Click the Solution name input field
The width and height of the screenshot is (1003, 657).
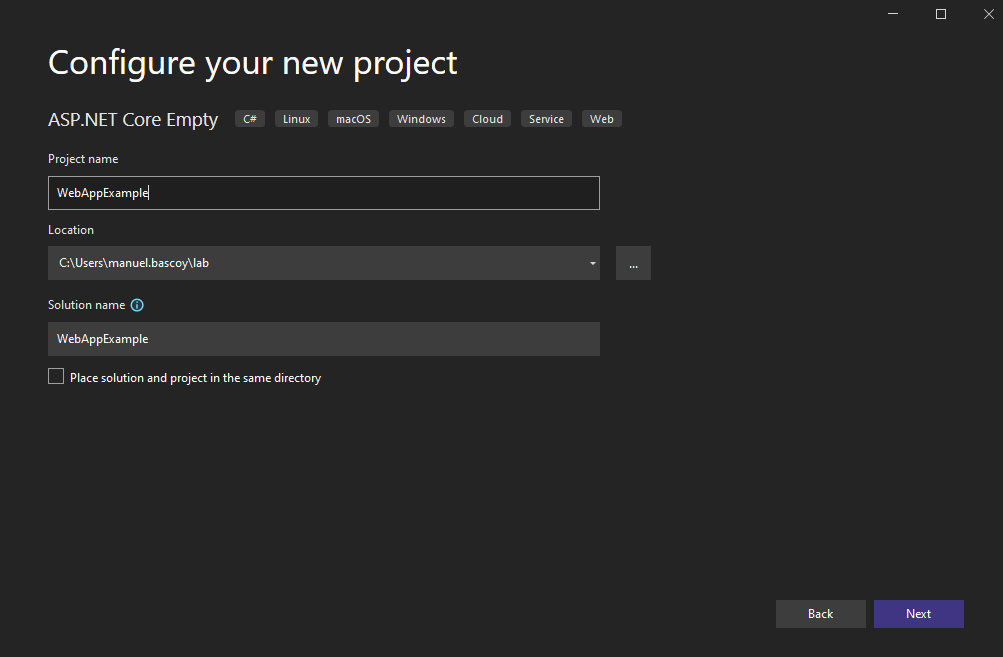(323, 339)
